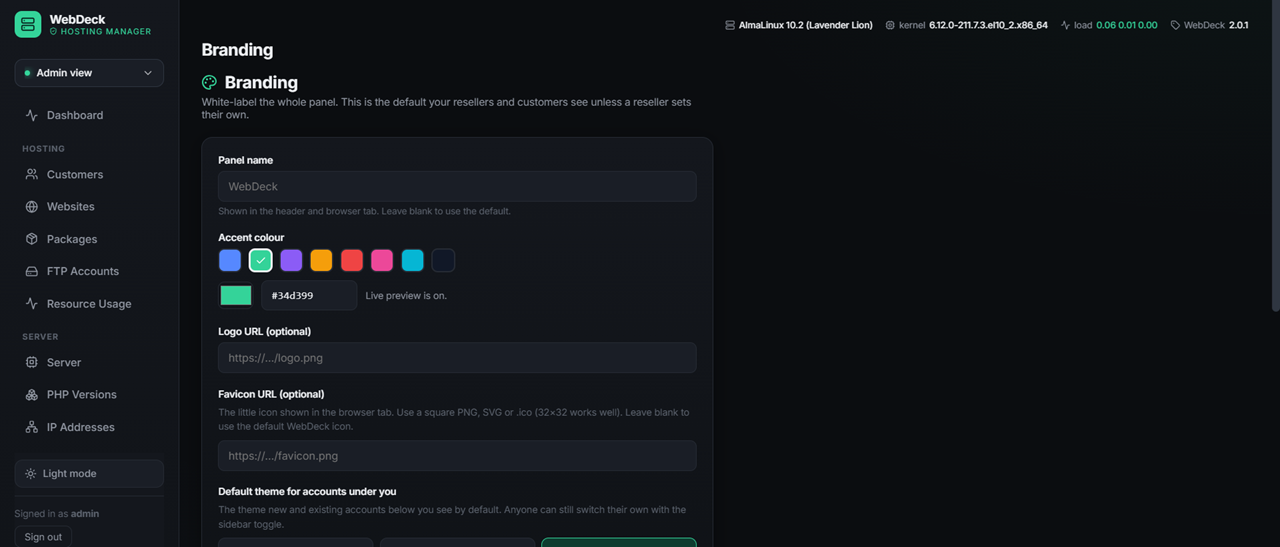Choose the purple accent colour

(x=291, y=260)
